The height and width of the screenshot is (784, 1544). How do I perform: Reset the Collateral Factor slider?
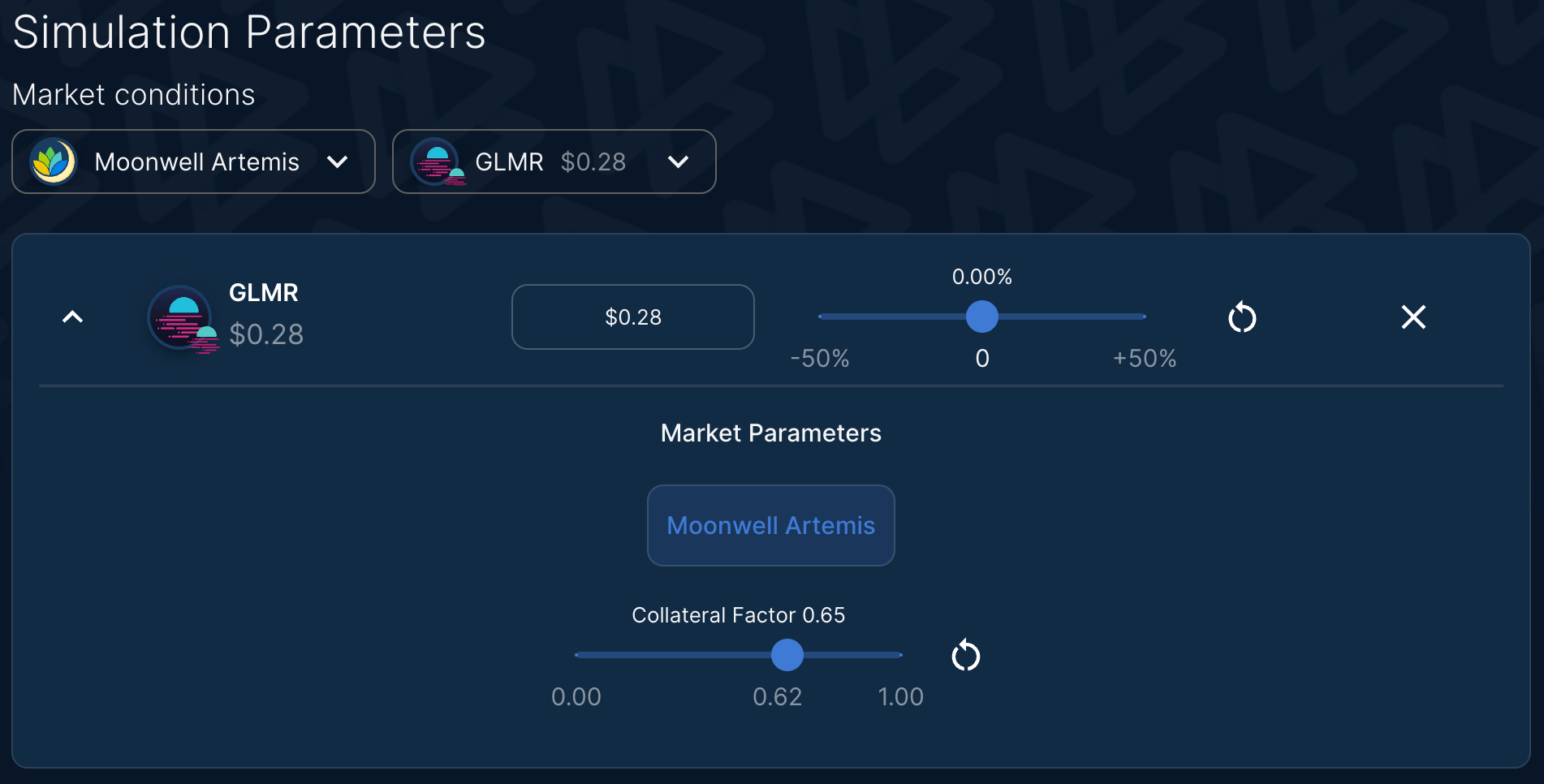pyautogui.click(x=965, y=656)
